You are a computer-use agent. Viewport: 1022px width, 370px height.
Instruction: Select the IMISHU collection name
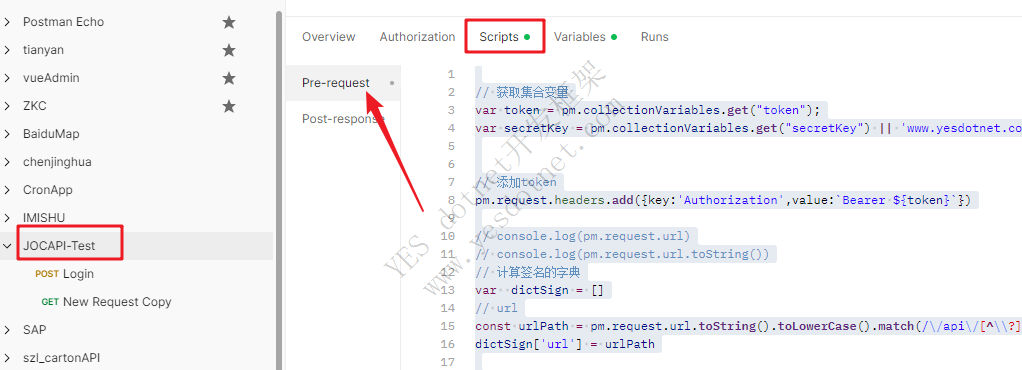click(x=44, y=218)
